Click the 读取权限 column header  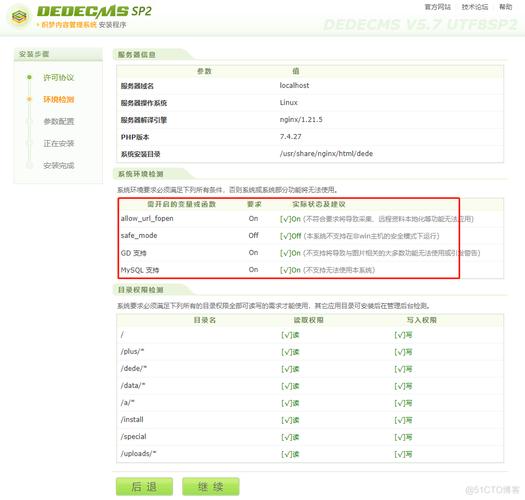(308, 320)
